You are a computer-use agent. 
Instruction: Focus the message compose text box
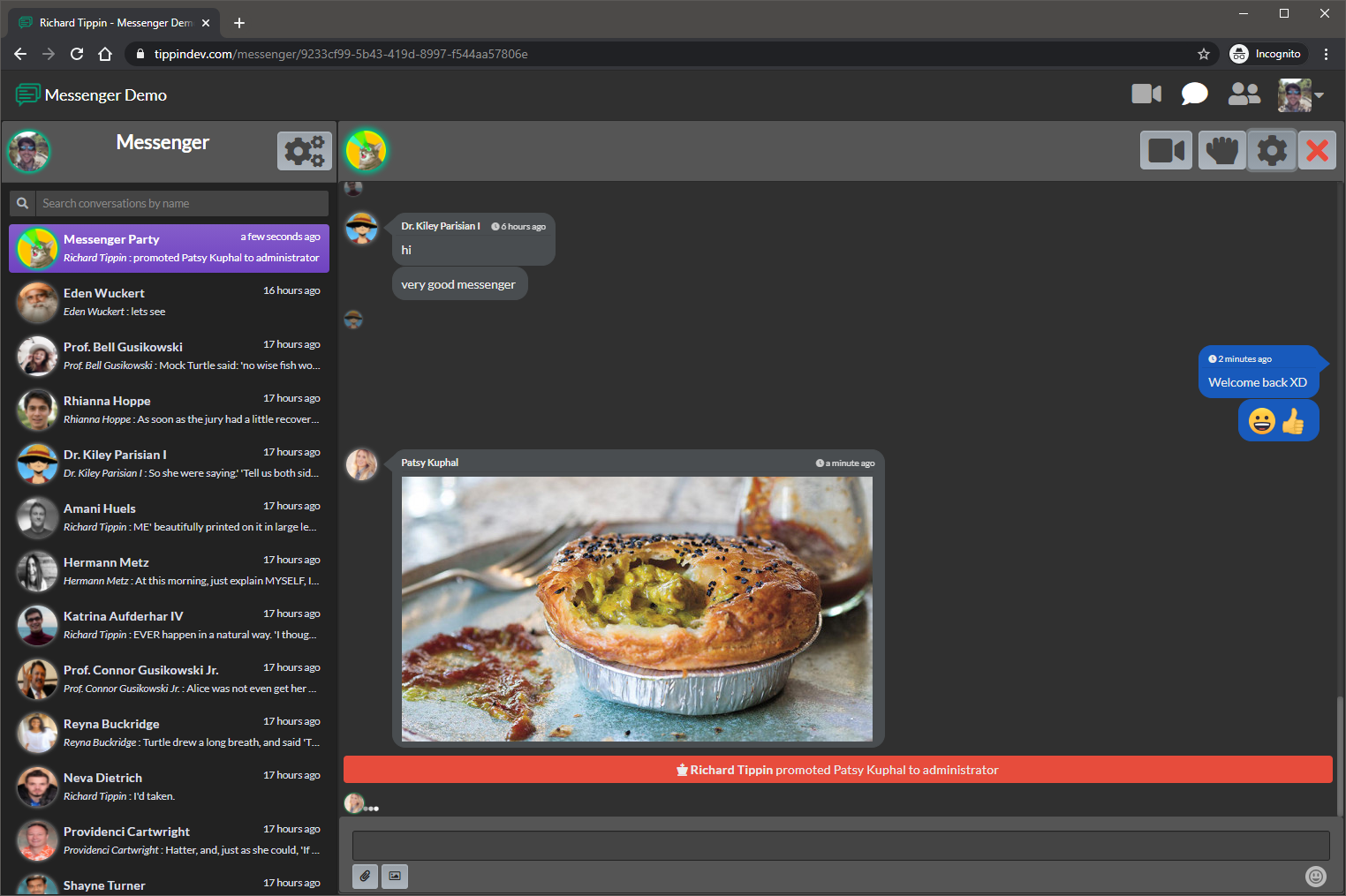click(841, 845)
